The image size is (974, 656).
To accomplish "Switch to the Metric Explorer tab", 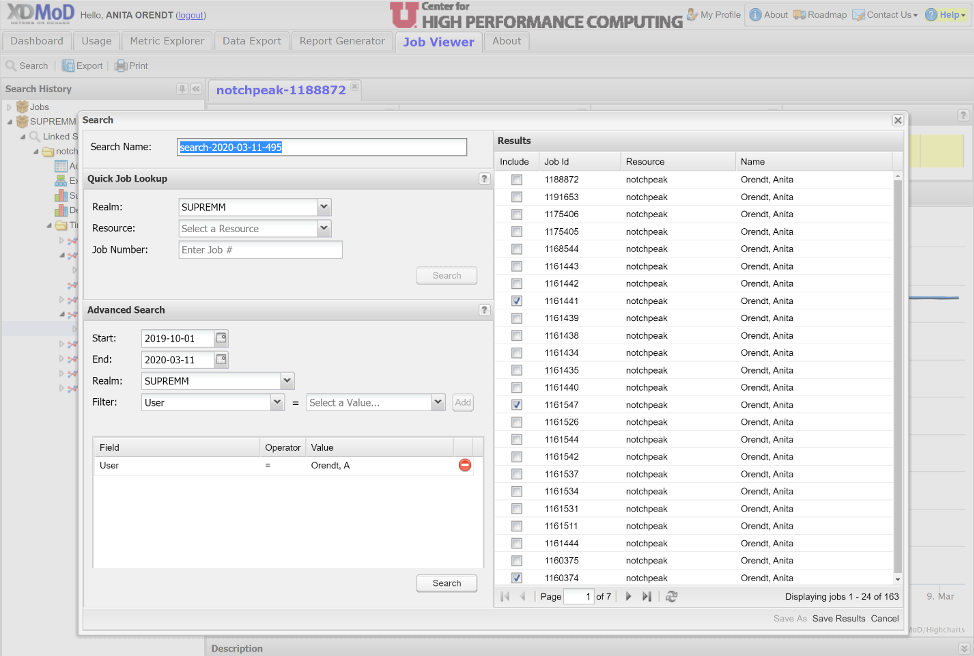I will click(x=167, y=41).
